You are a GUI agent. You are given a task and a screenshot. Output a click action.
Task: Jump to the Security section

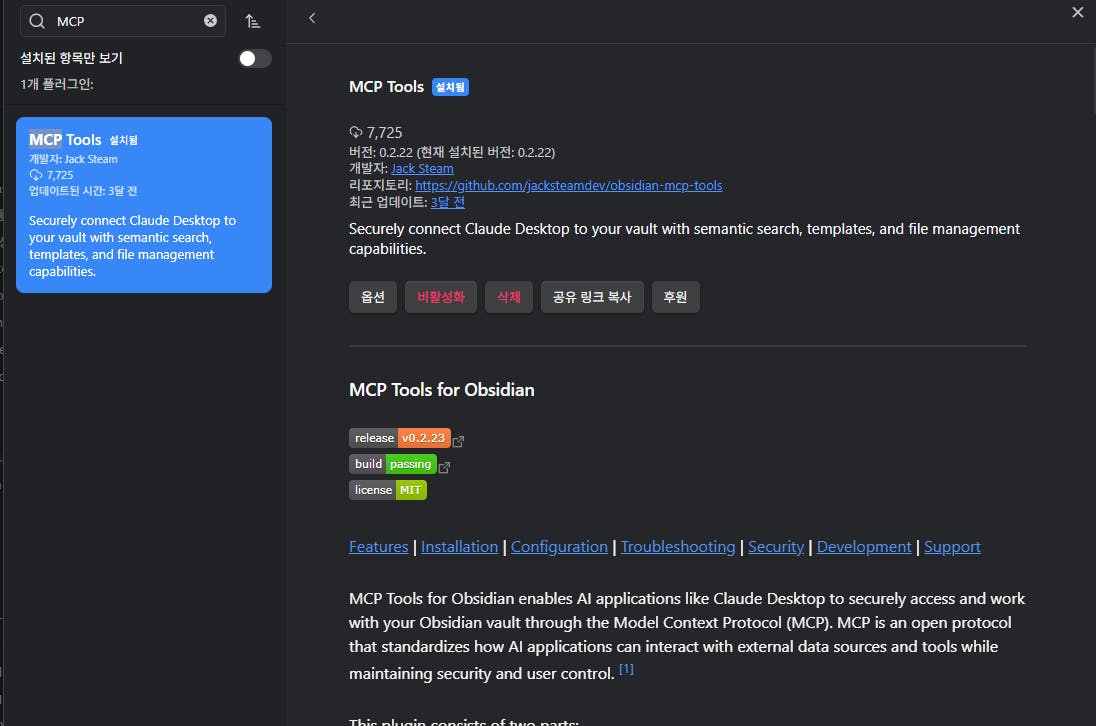[x=776, y=546]
